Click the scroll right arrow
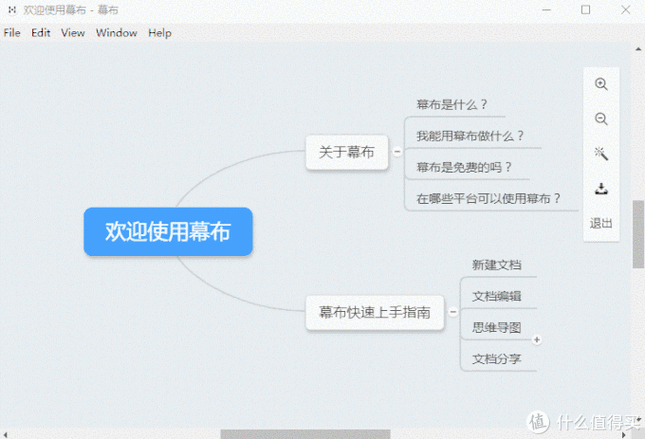 [x=624, y=434]
